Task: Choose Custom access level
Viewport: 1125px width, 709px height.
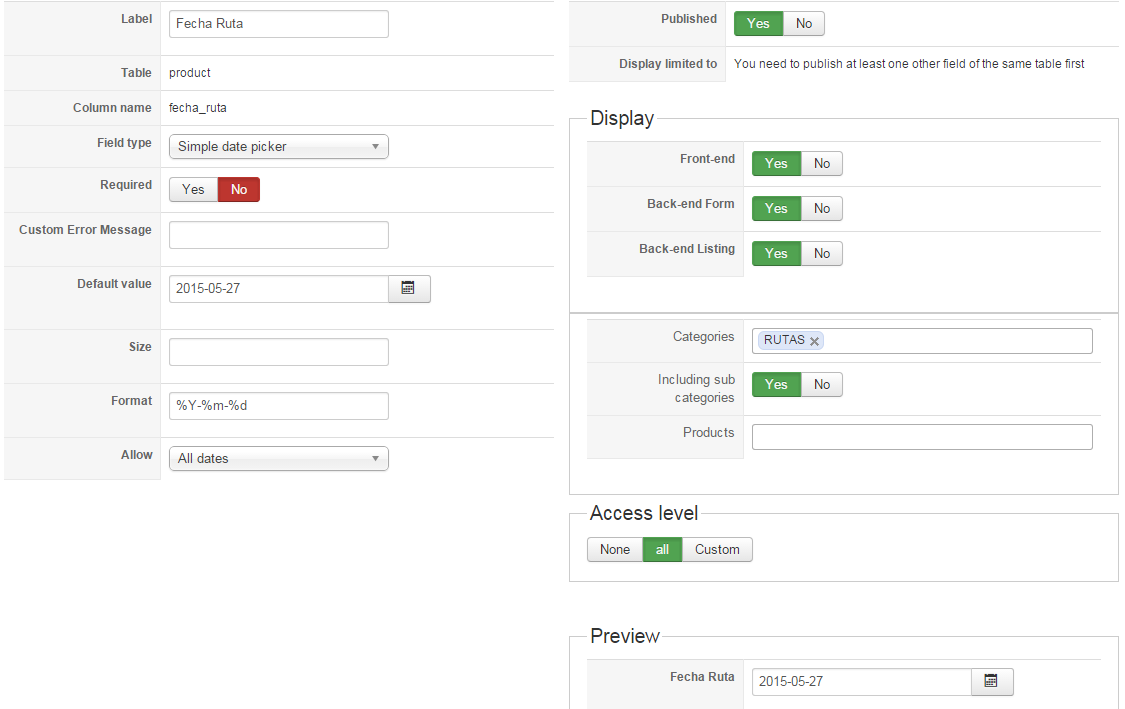Action: pos(717,549)
